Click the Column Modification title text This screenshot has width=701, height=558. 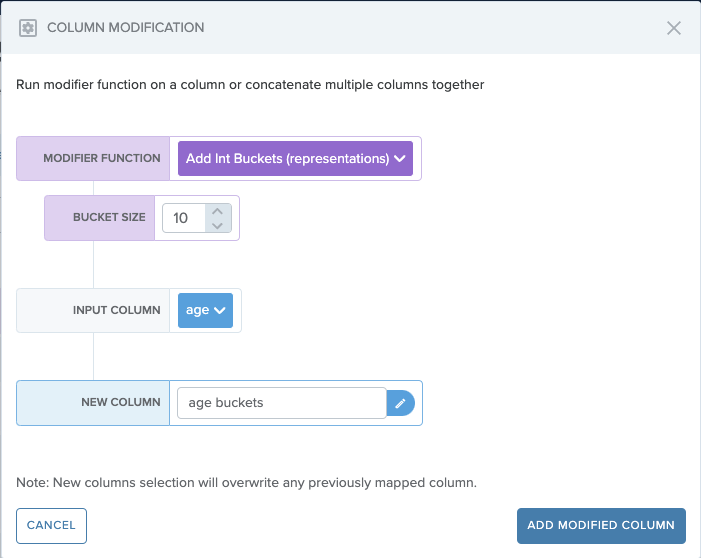(126, 28)
